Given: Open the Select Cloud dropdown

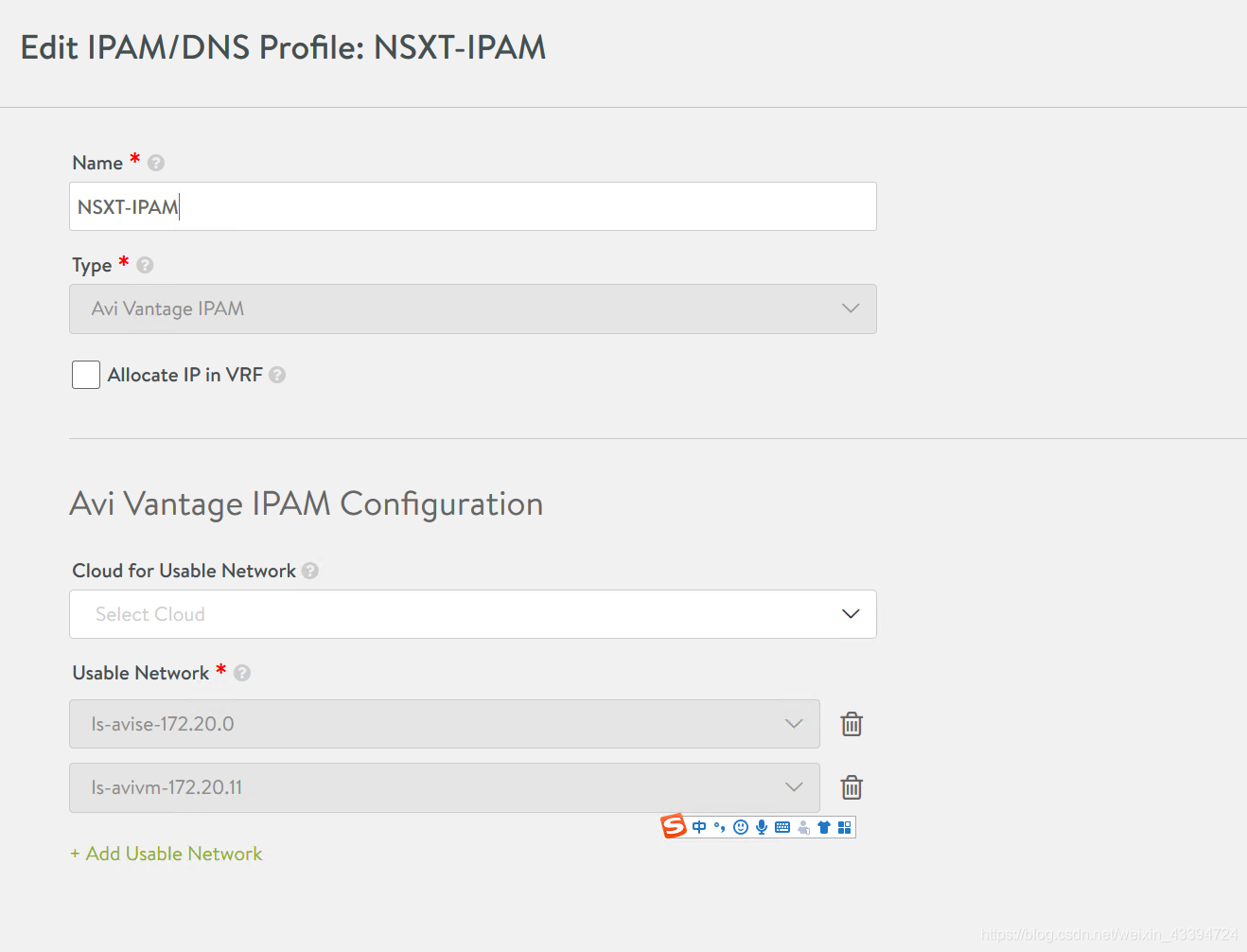Looking at the screenshot, I should click(x=473, y=614).
